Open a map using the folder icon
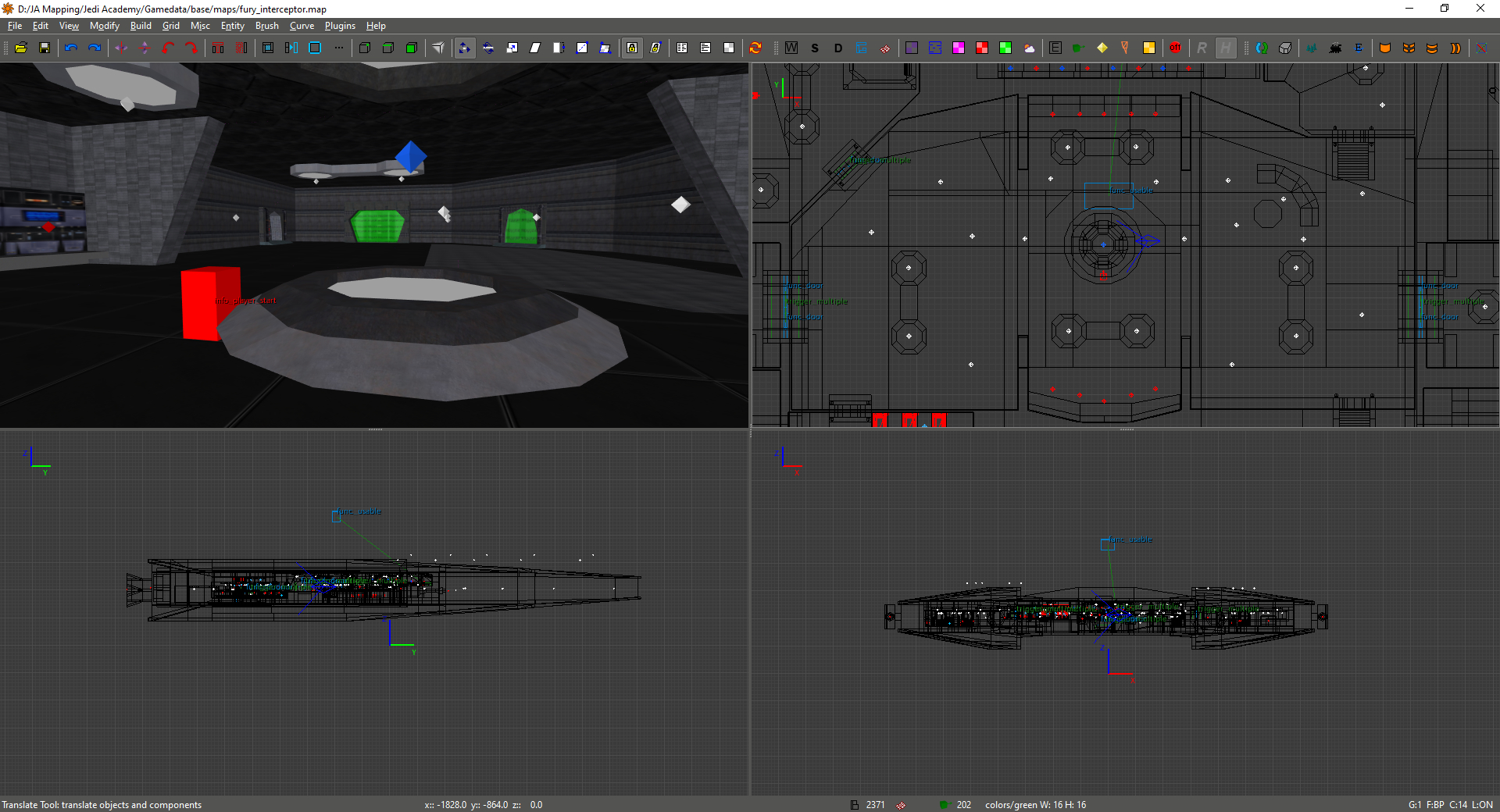The width and height of the screenshot is (1500, 812). [x=21, y=48]
